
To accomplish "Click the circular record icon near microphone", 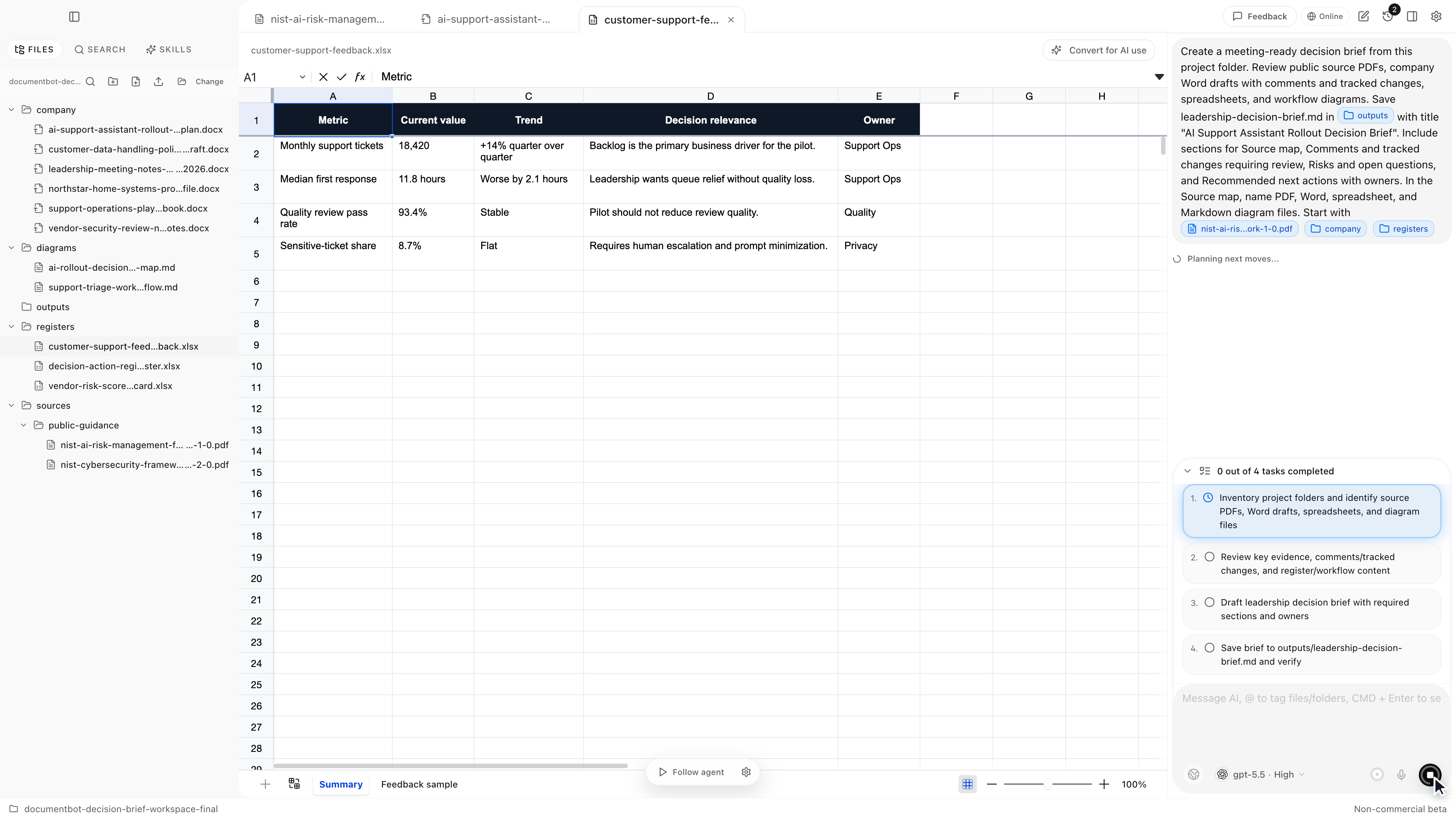I will coord(1377,775).
